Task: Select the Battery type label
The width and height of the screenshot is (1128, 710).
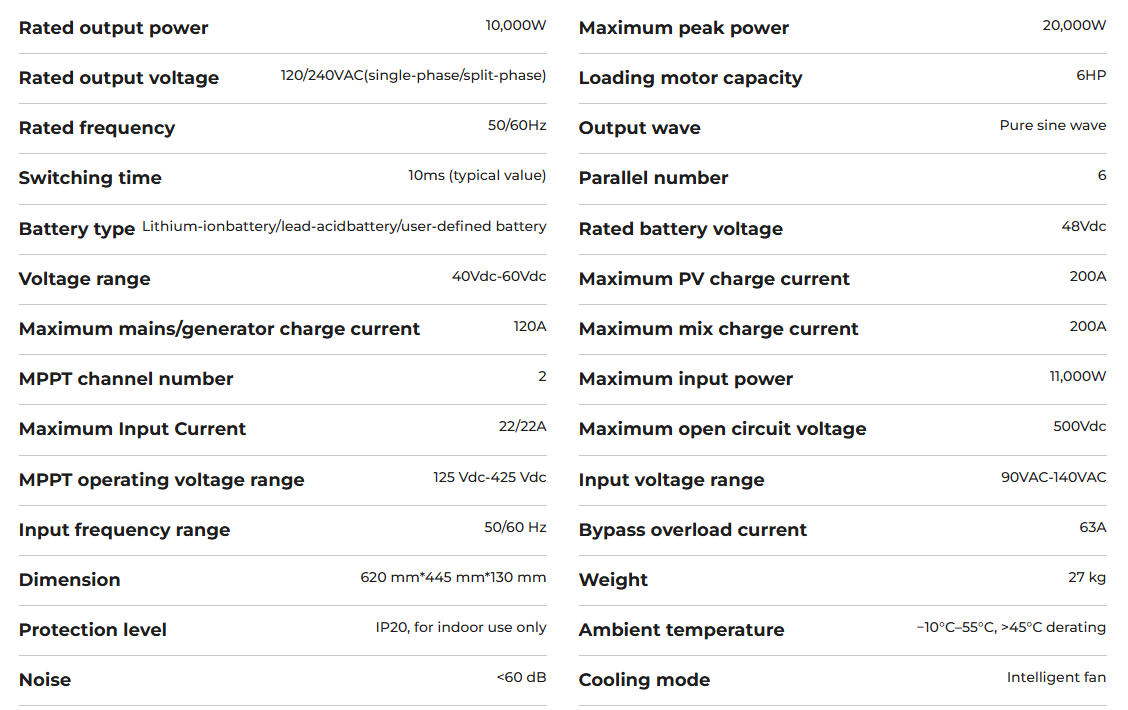Action: coord(77,229)
